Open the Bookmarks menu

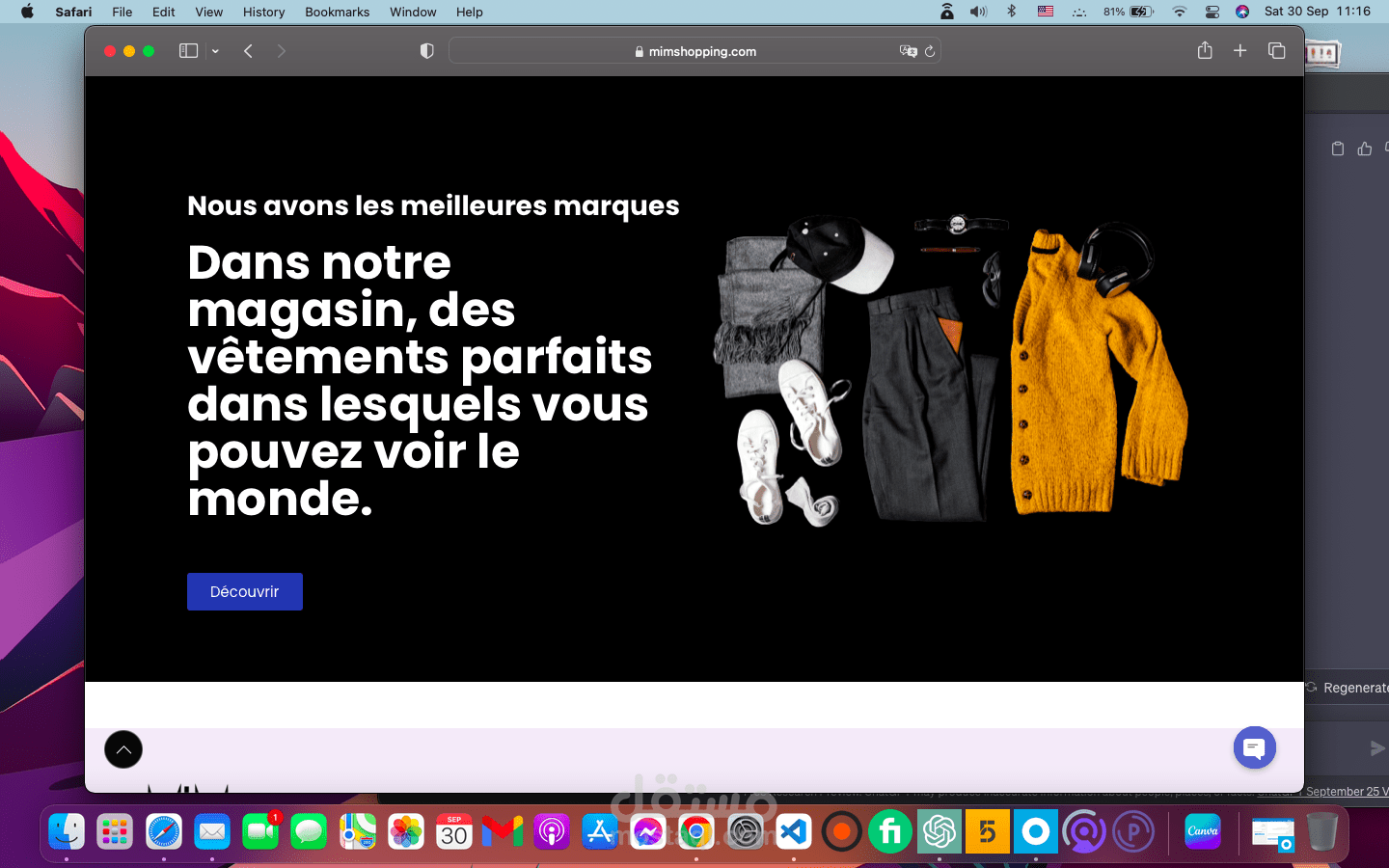(337, 12)
